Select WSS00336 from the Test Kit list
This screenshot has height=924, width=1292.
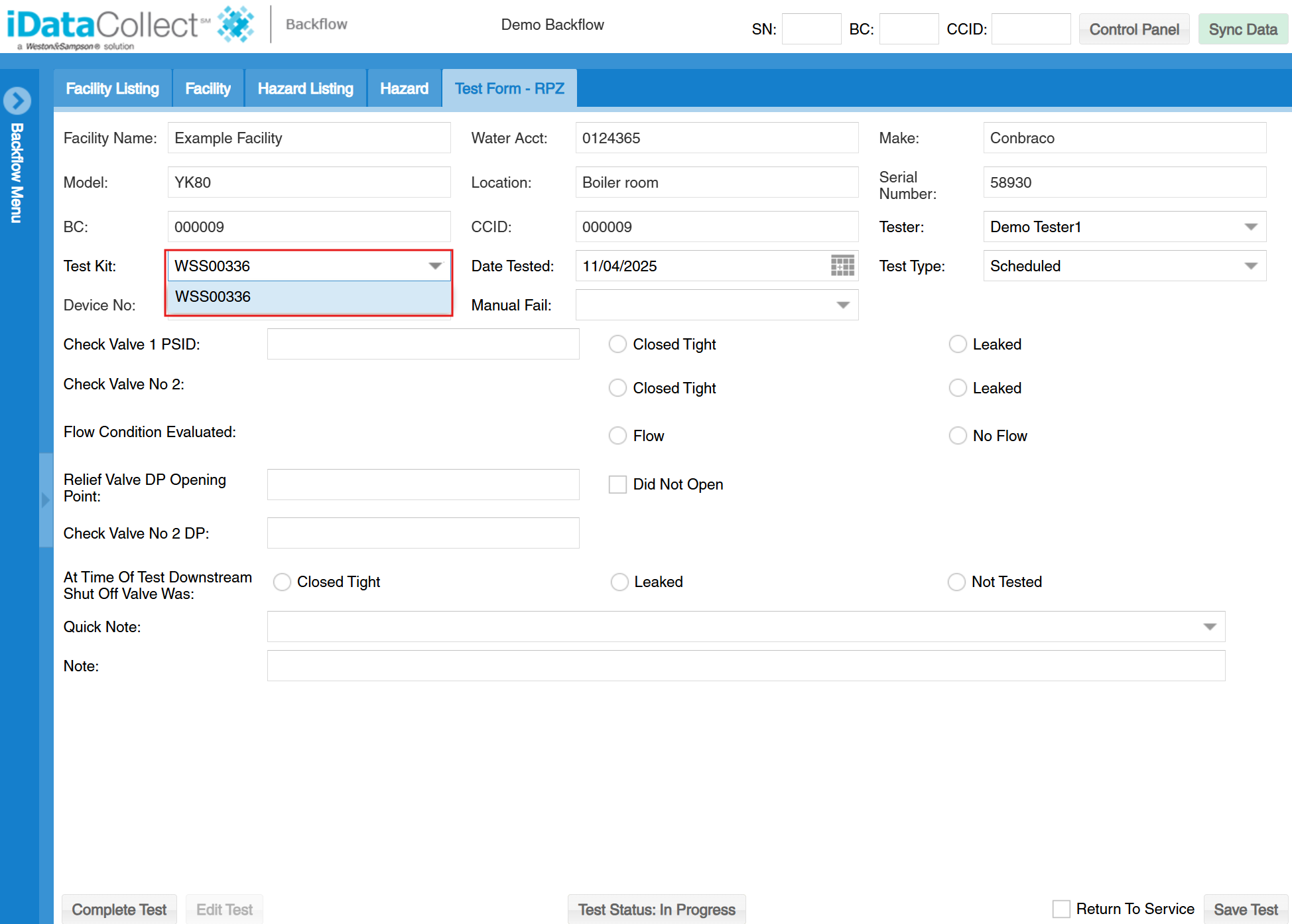point(308,297)
